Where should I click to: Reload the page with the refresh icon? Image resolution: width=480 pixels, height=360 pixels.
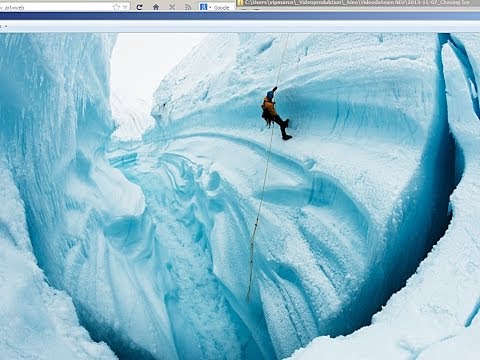pos(139,7)
